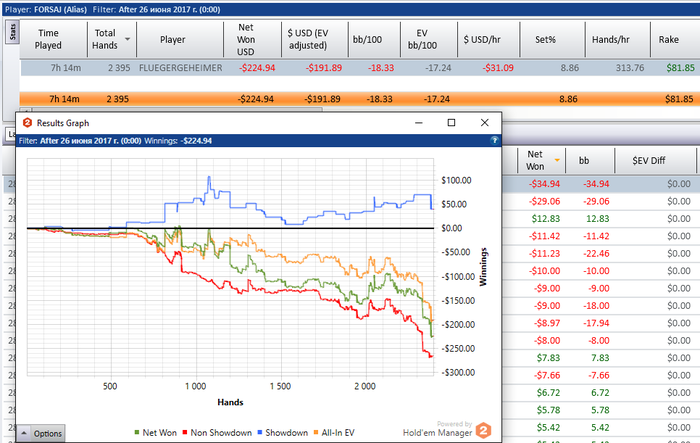Viewport: 700px width, 443px height.
Task: Open Total Hands column sort dropdown arrow
Action: (x=127, y=39)
